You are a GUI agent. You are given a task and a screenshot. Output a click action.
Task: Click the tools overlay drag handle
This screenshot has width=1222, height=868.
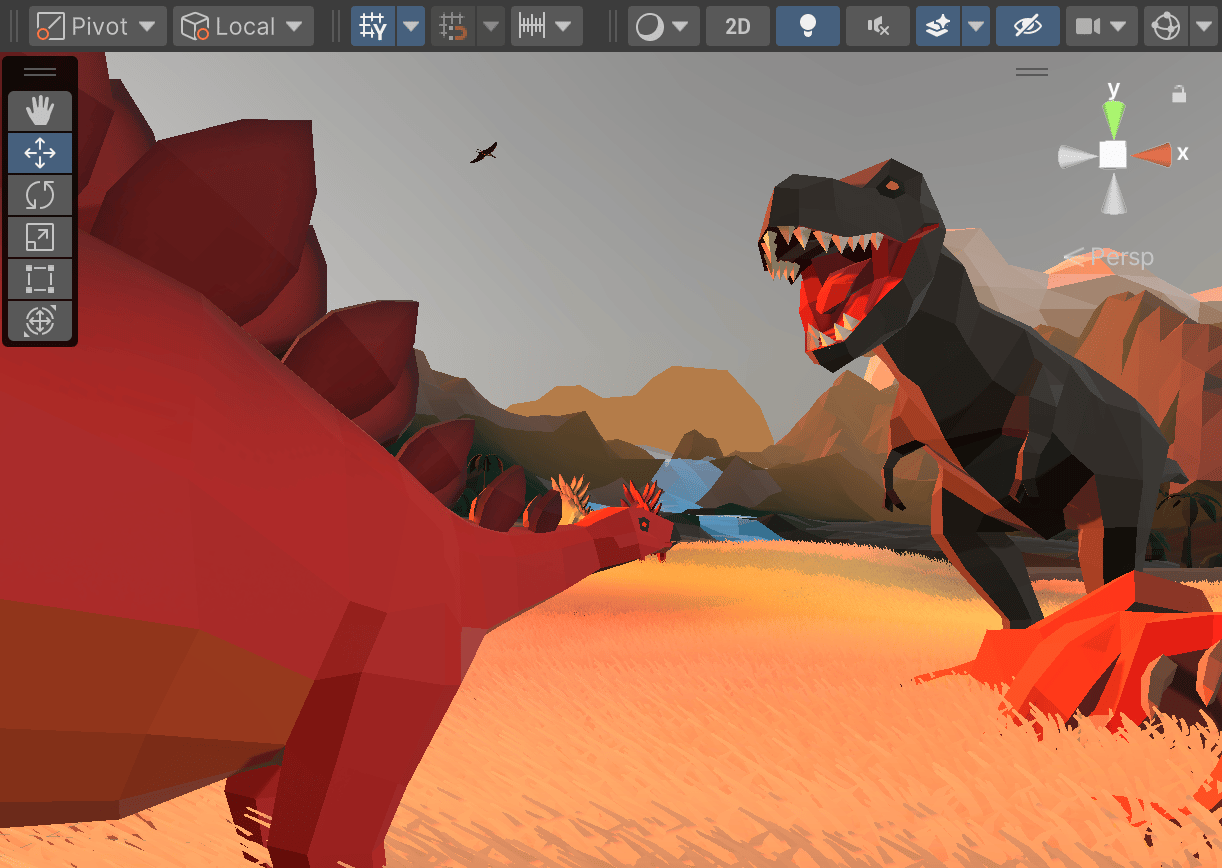click(x=40, y=72)
